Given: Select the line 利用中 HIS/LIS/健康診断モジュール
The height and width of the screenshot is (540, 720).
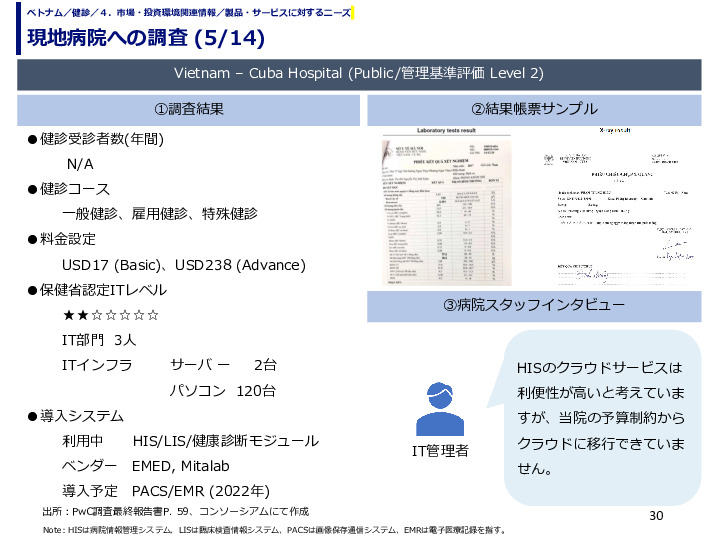Looking at the screenshot, I should (191, 441).
